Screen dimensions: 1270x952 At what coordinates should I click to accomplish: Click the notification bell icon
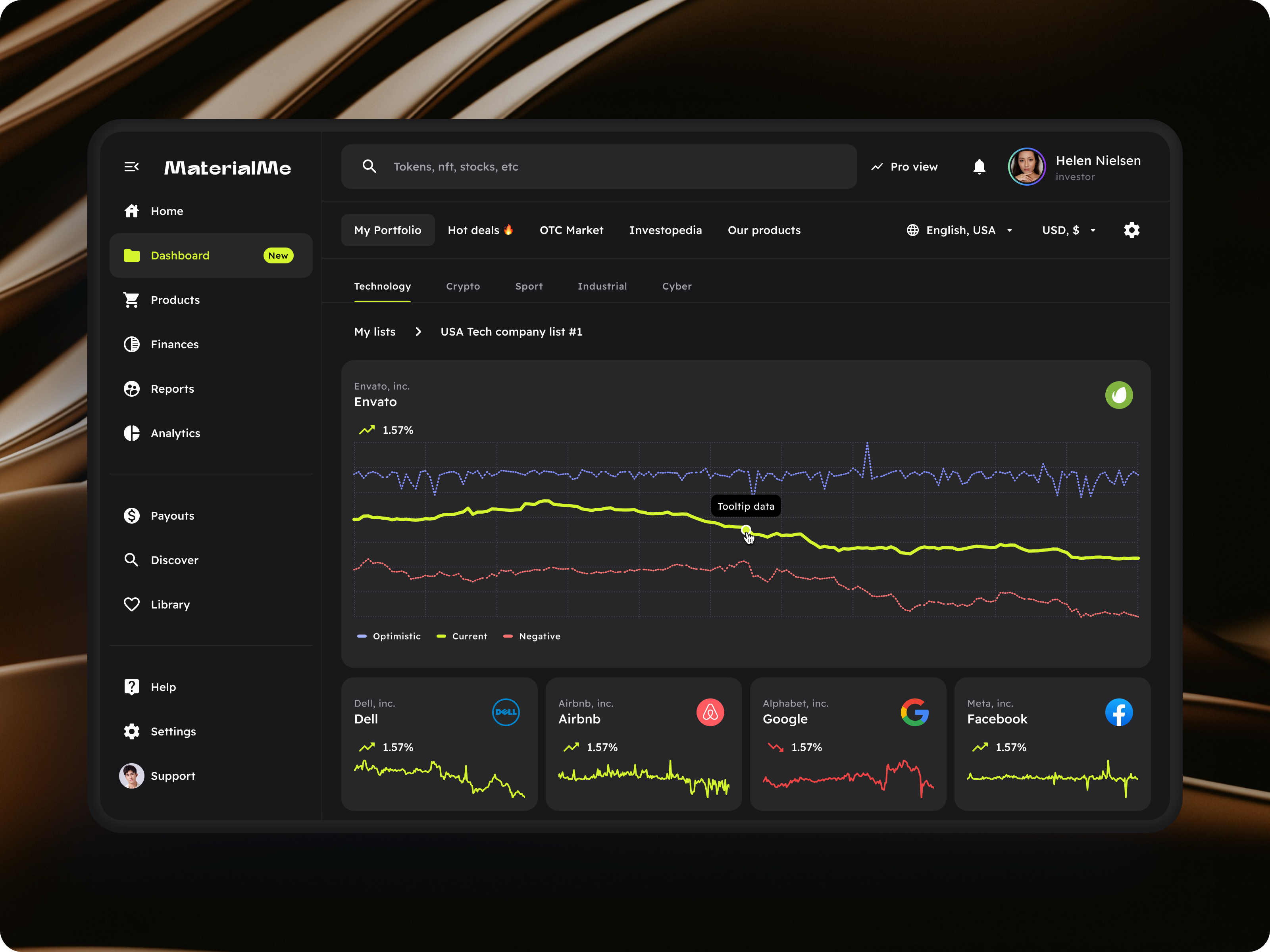979,167
